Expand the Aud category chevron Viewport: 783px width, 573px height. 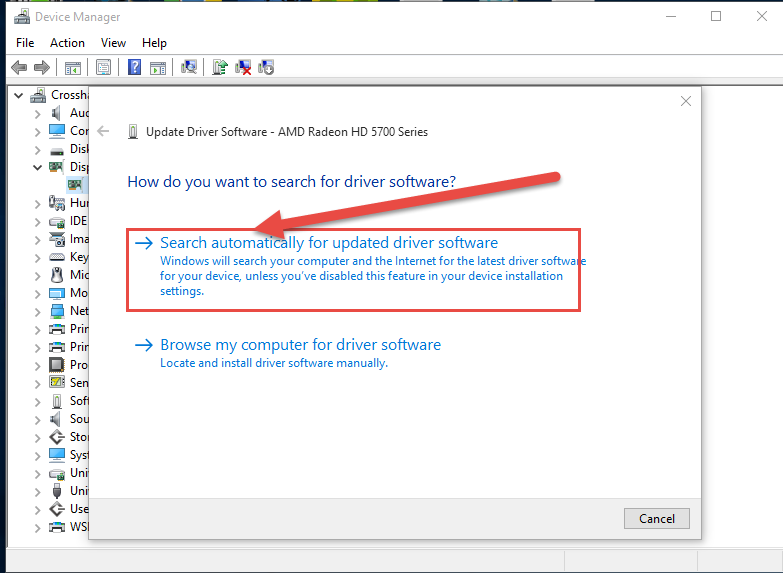pyautogui.click(x=37, y=114)
